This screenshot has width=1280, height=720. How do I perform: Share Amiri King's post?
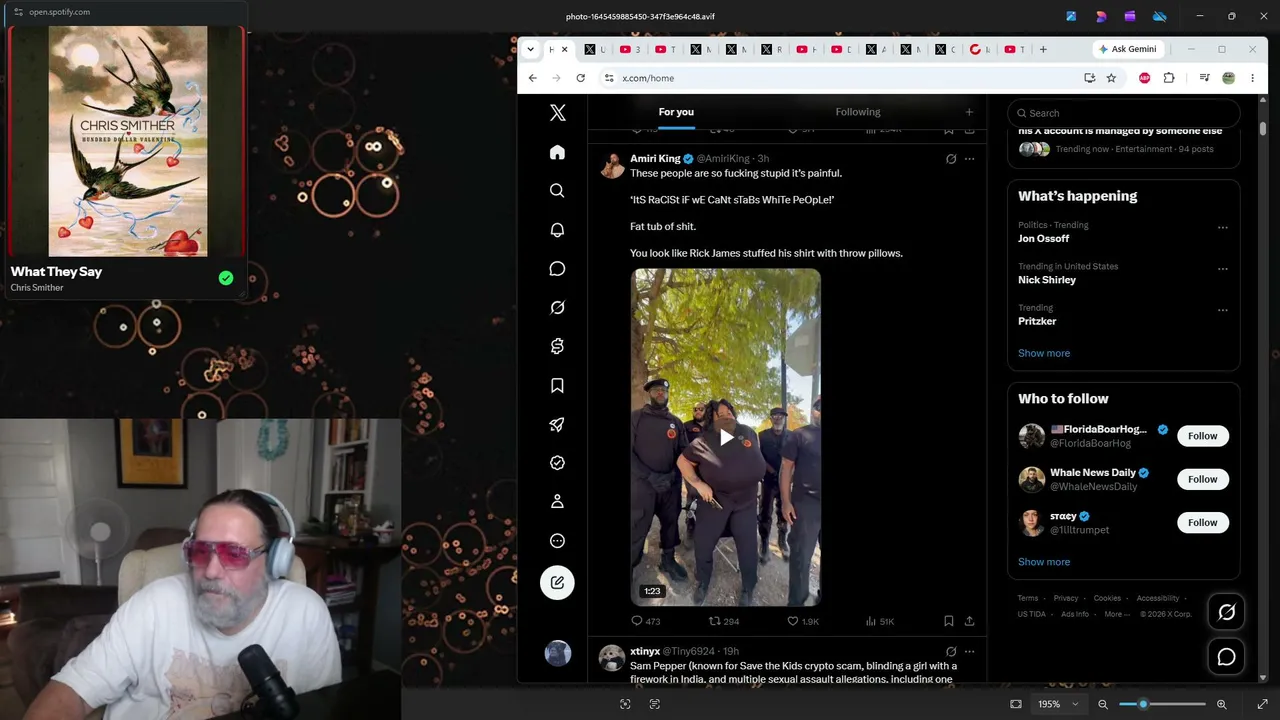(969, 621)
